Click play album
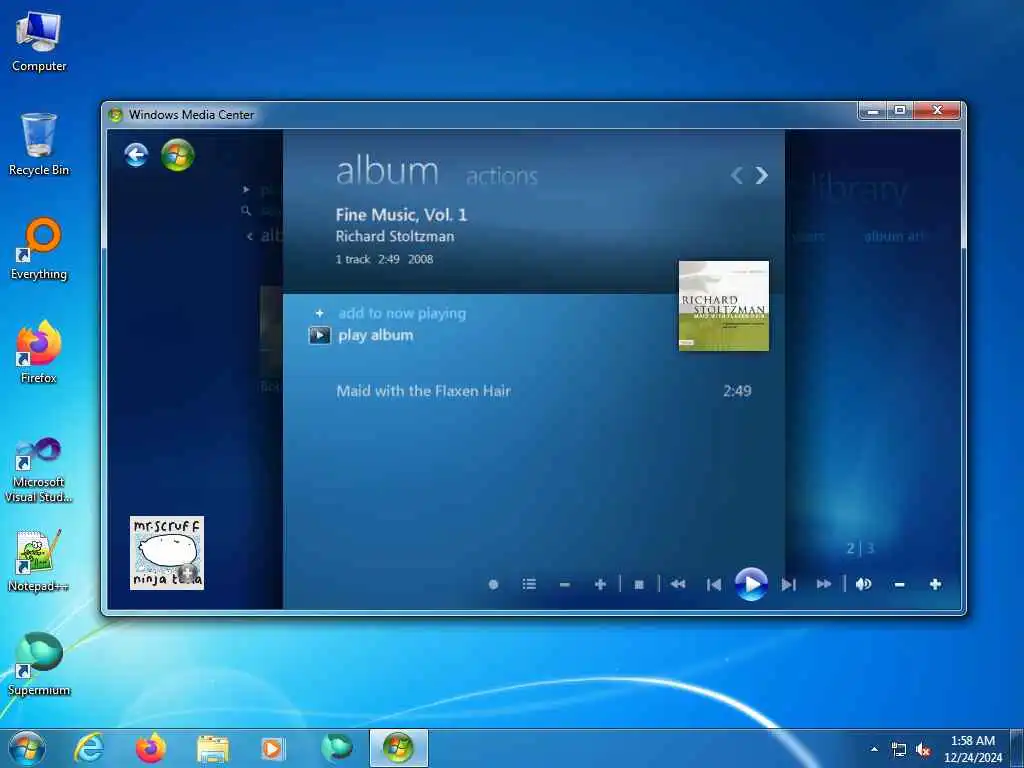Viewport: 1024px width, 768px height. pyautogui.click(x=376, y=336)
